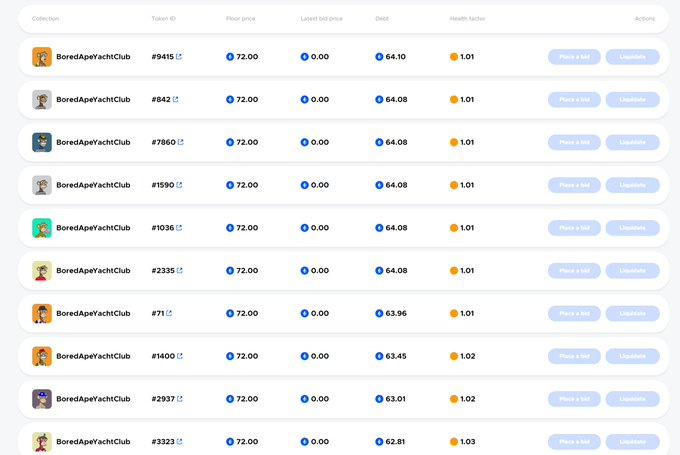Open external link icon for token #1036

pyautogui.click(x=179, y=228)
